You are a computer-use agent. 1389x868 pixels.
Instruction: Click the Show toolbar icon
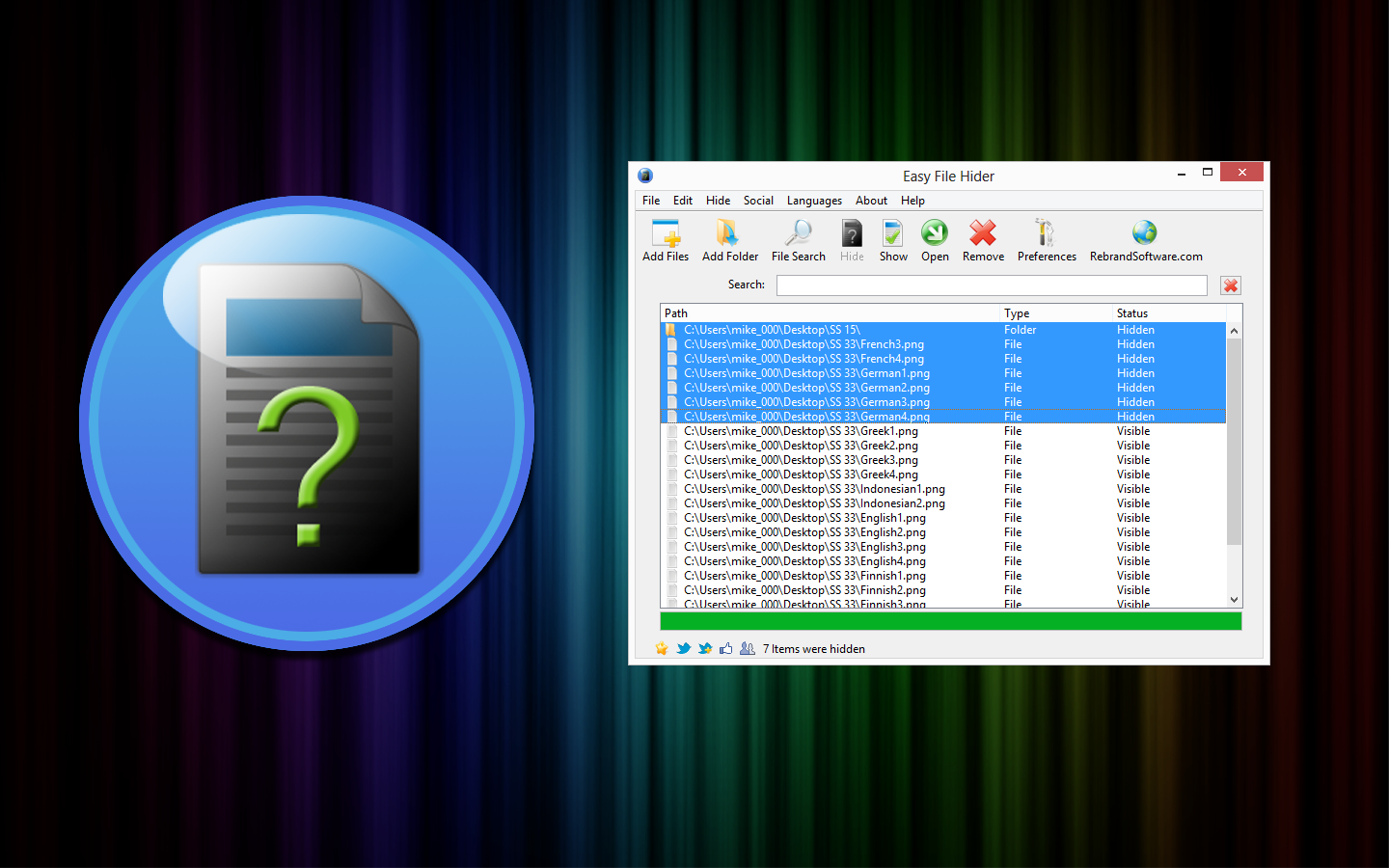tap(893, 234)
